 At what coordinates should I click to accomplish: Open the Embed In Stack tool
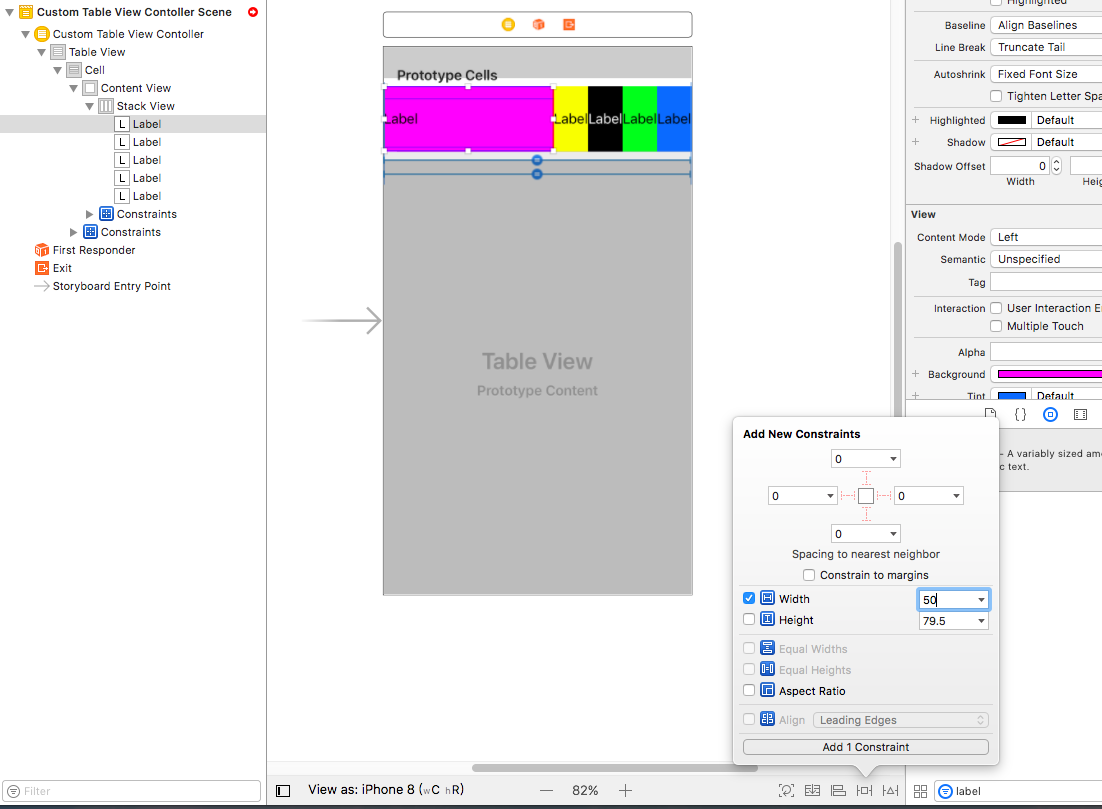pyautogui.click(x=813, y=790)
